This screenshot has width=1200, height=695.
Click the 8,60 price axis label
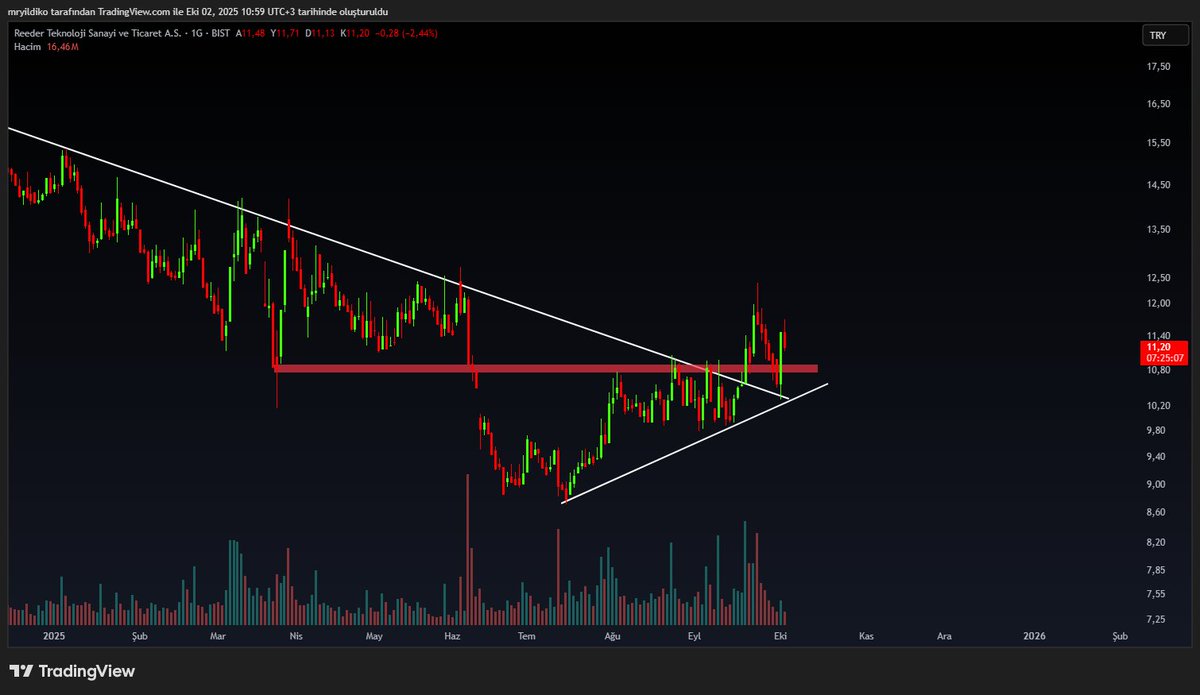[x=1156, y=512]
